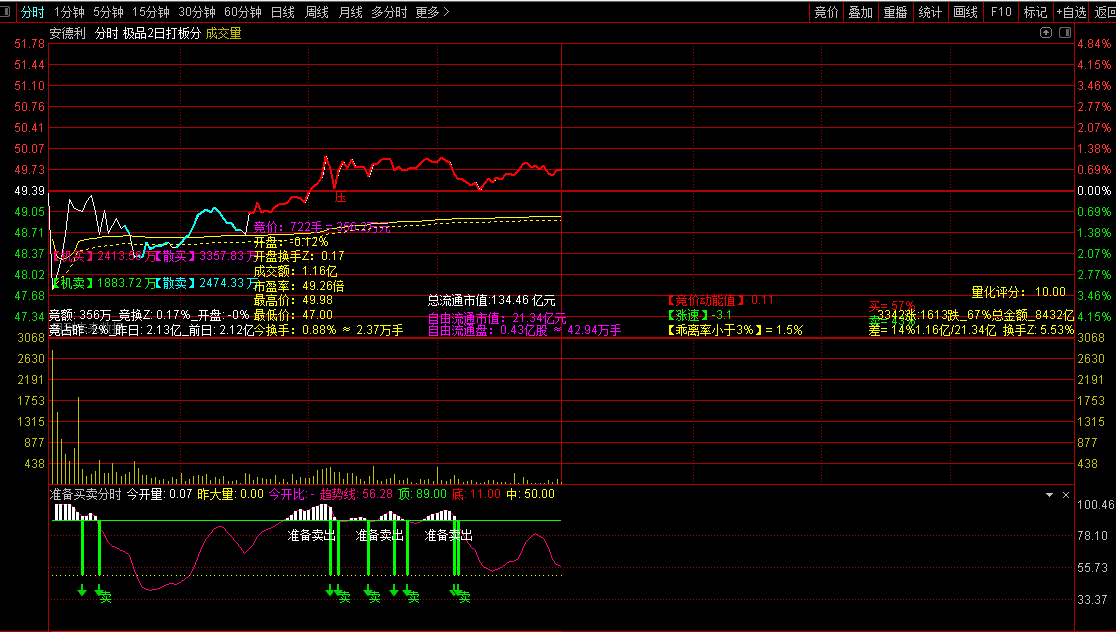1116x632 pixels.
Task: Click the 100.46 indicator scale value
Action: 1096,505
